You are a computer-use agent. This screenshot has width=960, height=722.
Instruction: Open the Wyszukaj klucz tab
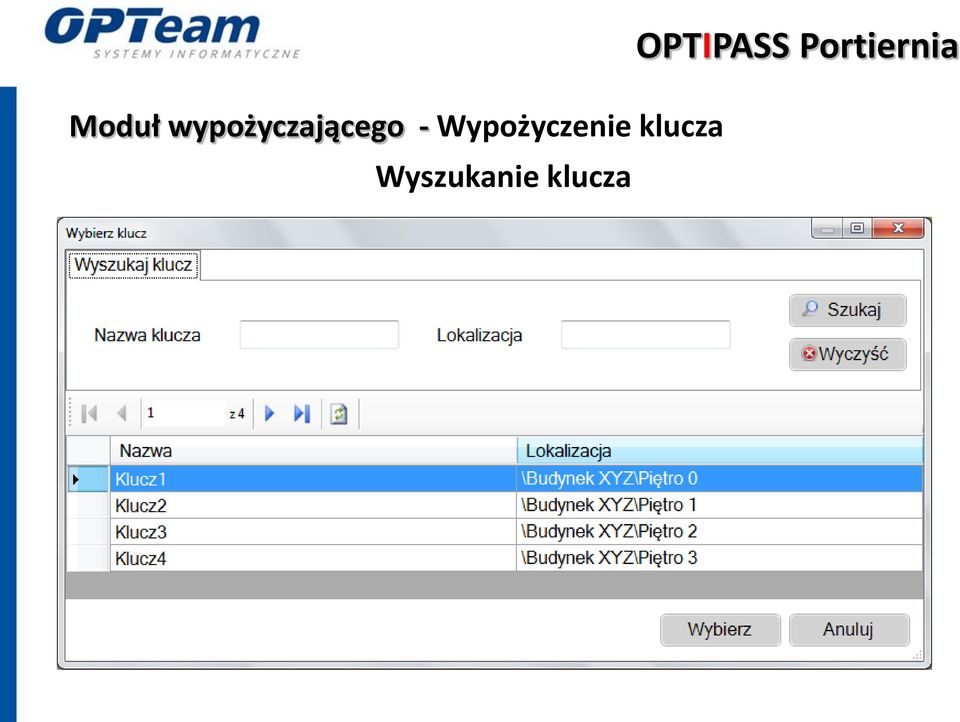click(x=133, y=265)
